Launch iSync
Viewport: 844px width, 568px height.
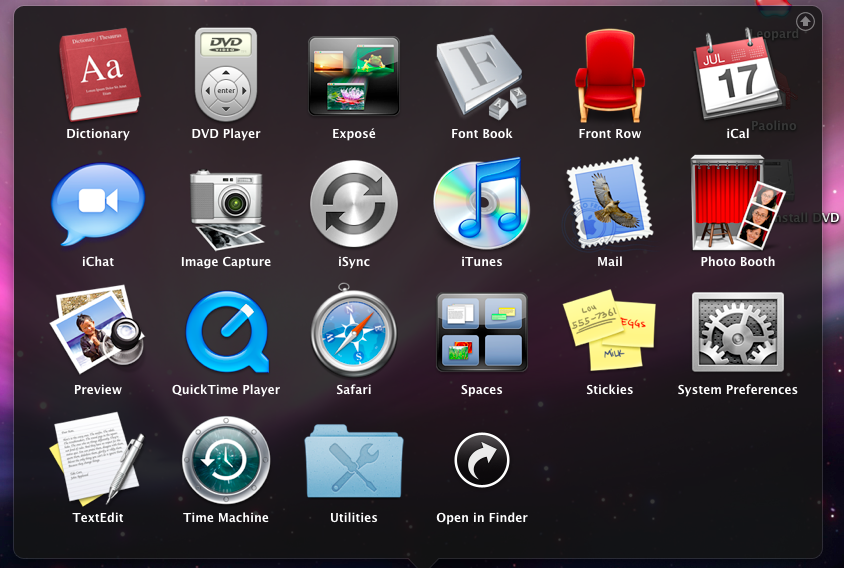click(x=354, y=204)
